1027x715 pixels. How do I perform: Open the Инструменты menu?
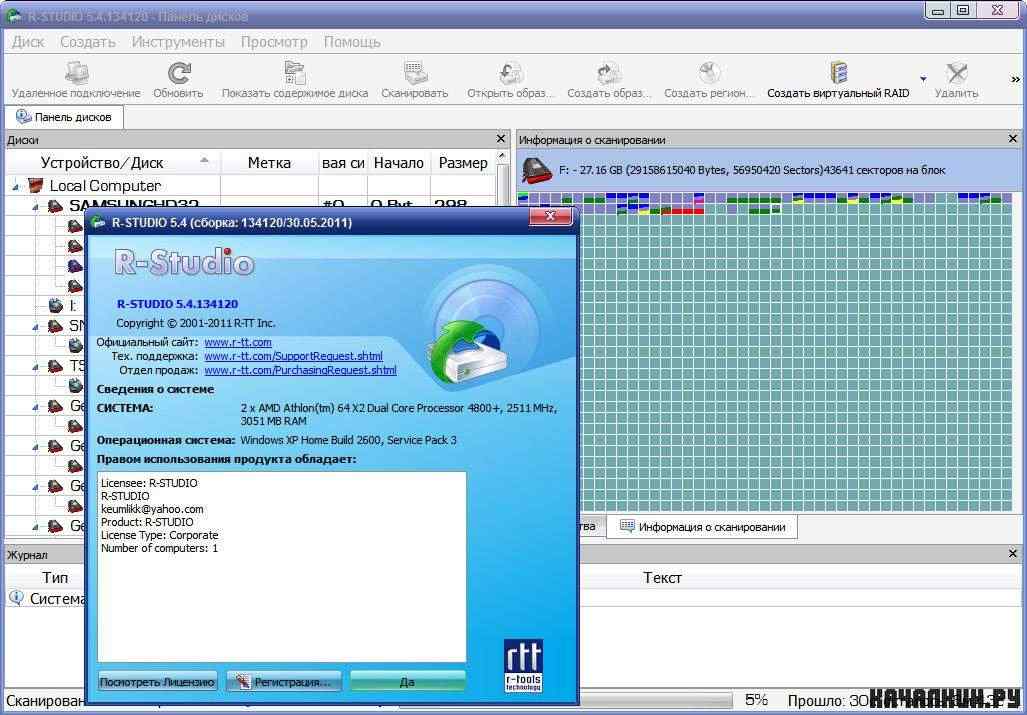[178, 42]
